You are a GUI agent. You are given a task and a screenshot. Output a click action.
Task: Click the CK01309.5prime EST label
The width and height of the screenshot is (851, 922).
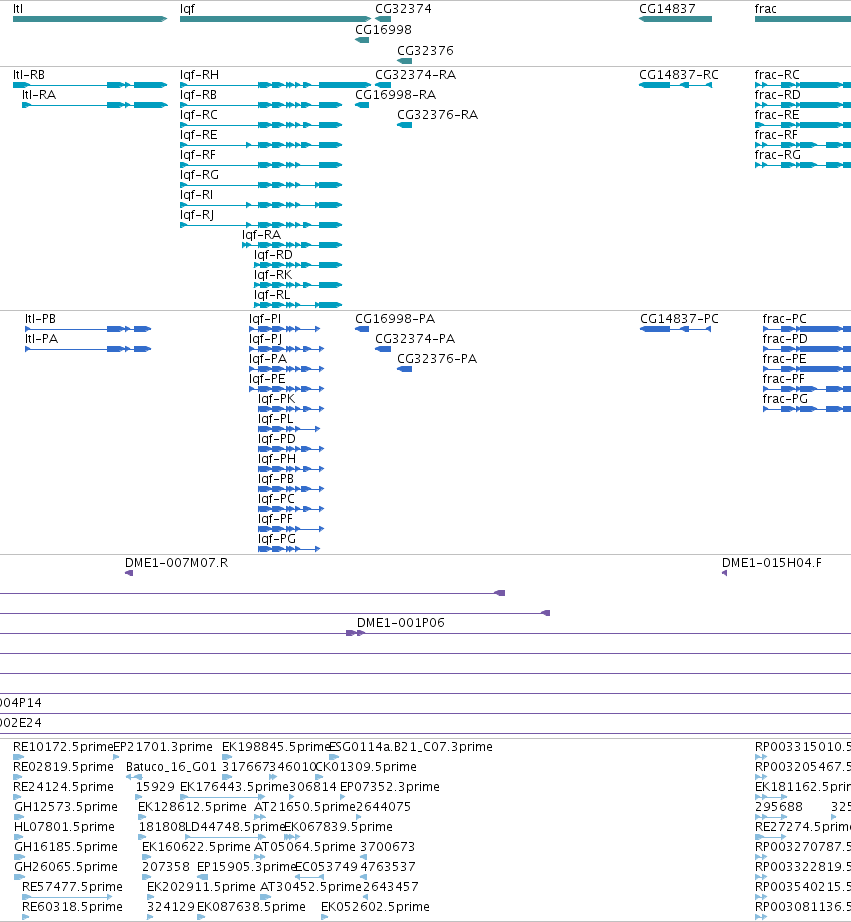(x=366, y=767)
